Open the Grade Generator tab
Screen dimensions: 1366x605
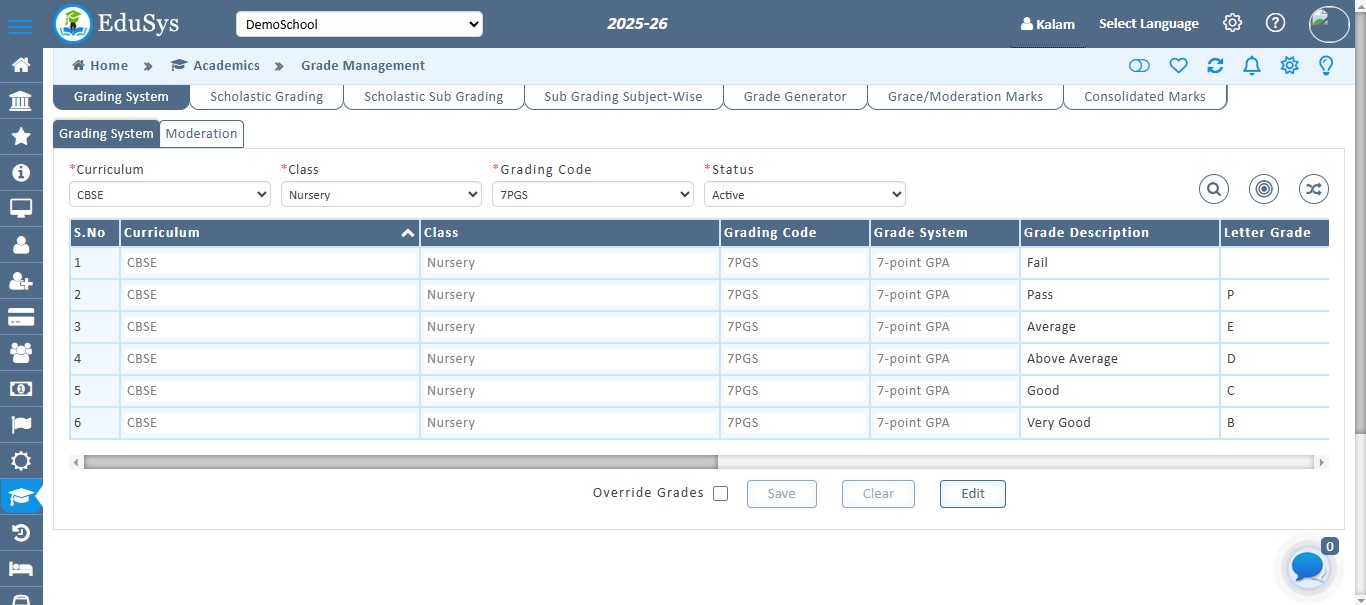pos(795,97)
